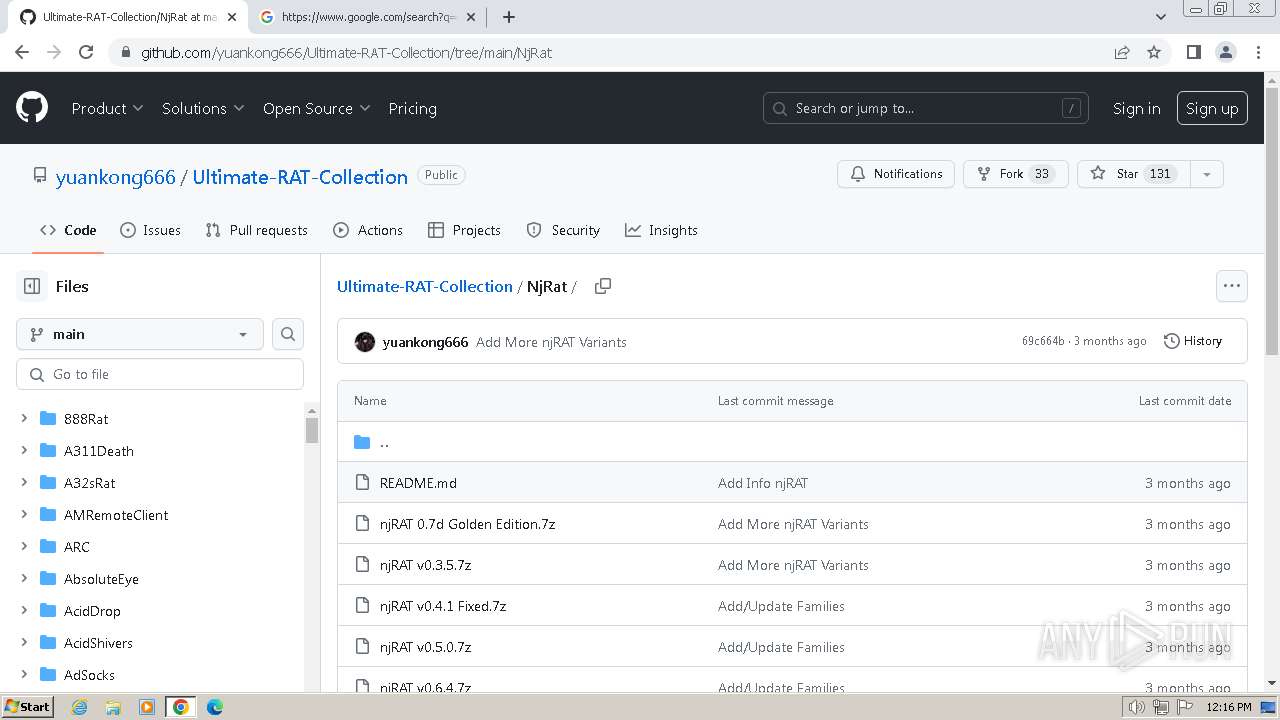The width and height of the screenshot is (1280, 720).
Task: Click the parent directory folder icon
Action: pos(362,442)
